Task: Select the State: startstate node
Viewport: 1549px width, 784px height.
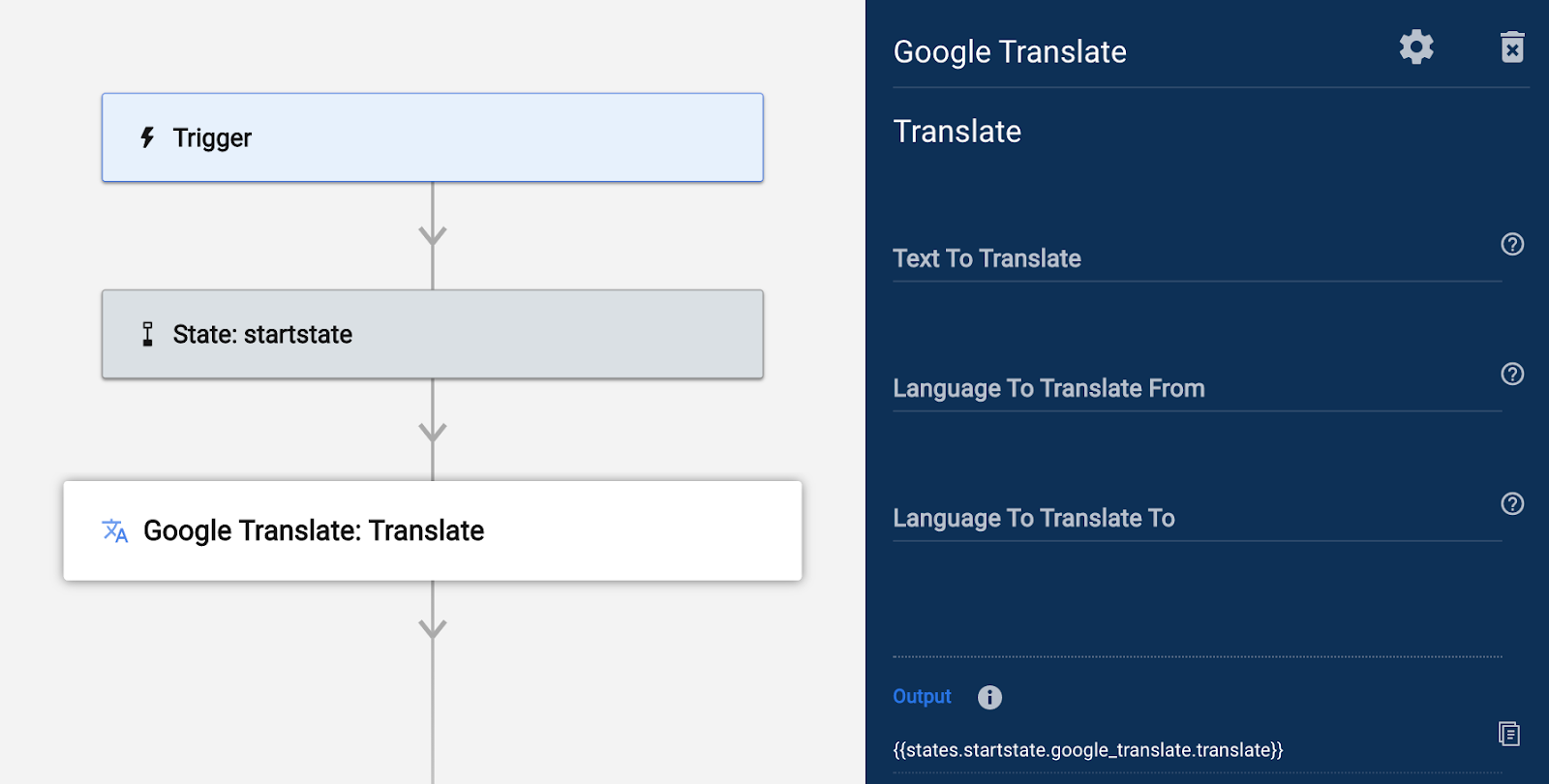Action: [x=433, y=334]
